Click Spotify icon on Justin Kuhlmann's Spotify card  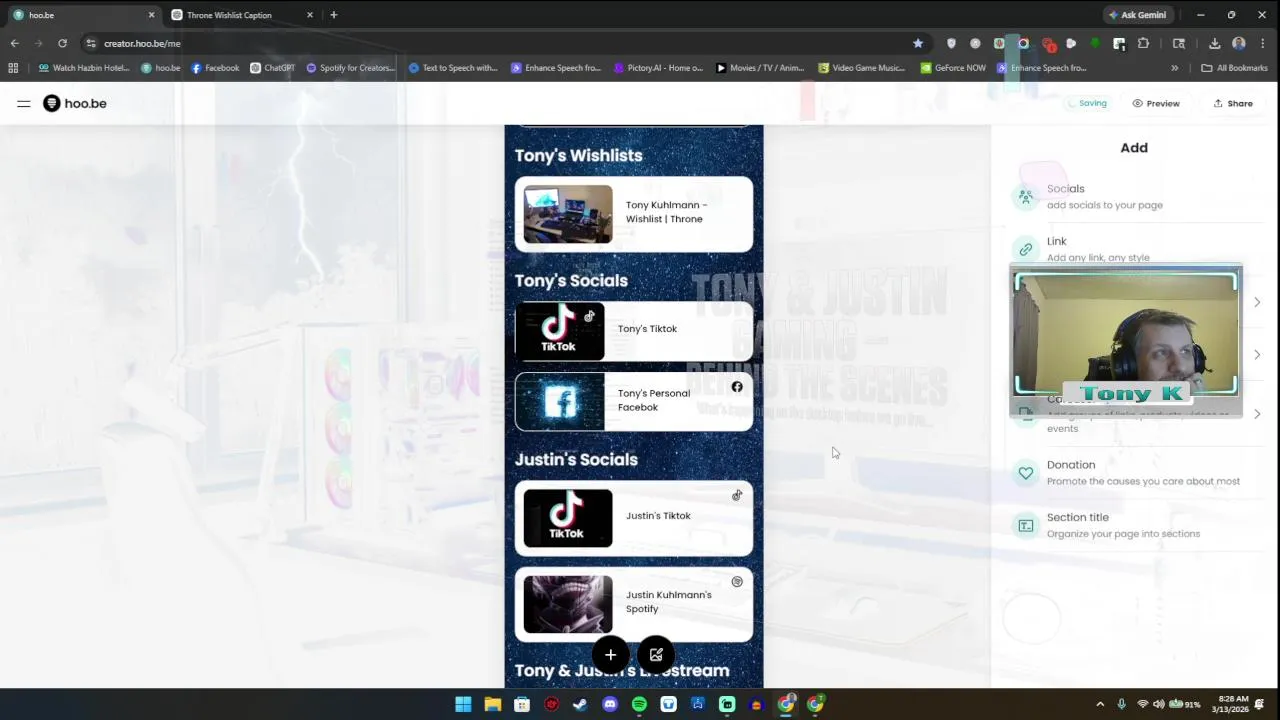(x=737, y=582)
